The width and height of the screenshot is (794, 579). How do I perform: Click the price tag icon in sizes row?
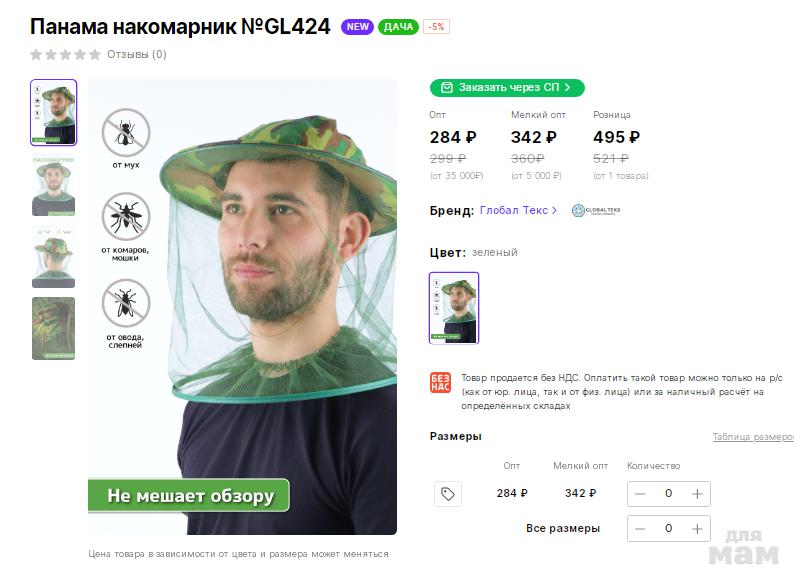[x=448, y=494]
